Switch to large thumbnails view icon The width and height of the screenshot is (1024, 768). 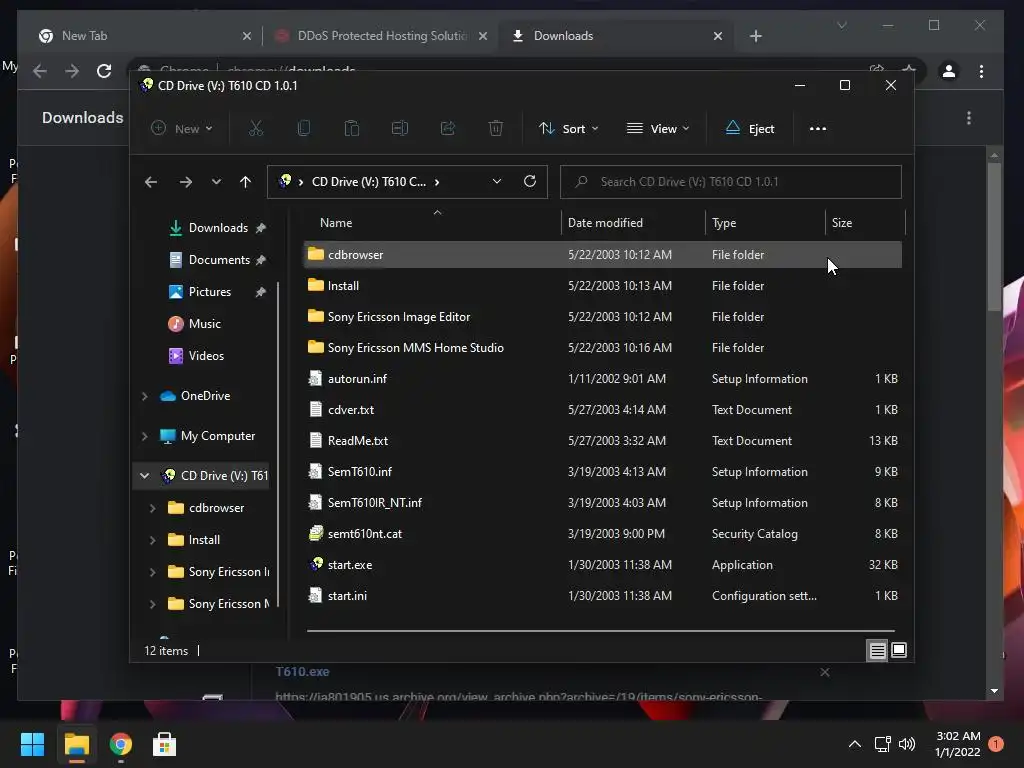pos(899,650)
